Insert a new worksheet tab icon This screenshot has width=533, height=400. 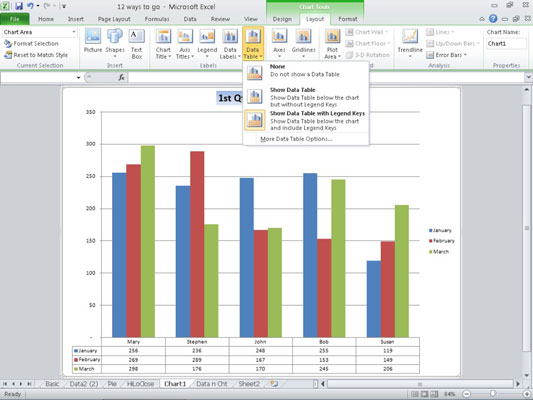point(274,384)
